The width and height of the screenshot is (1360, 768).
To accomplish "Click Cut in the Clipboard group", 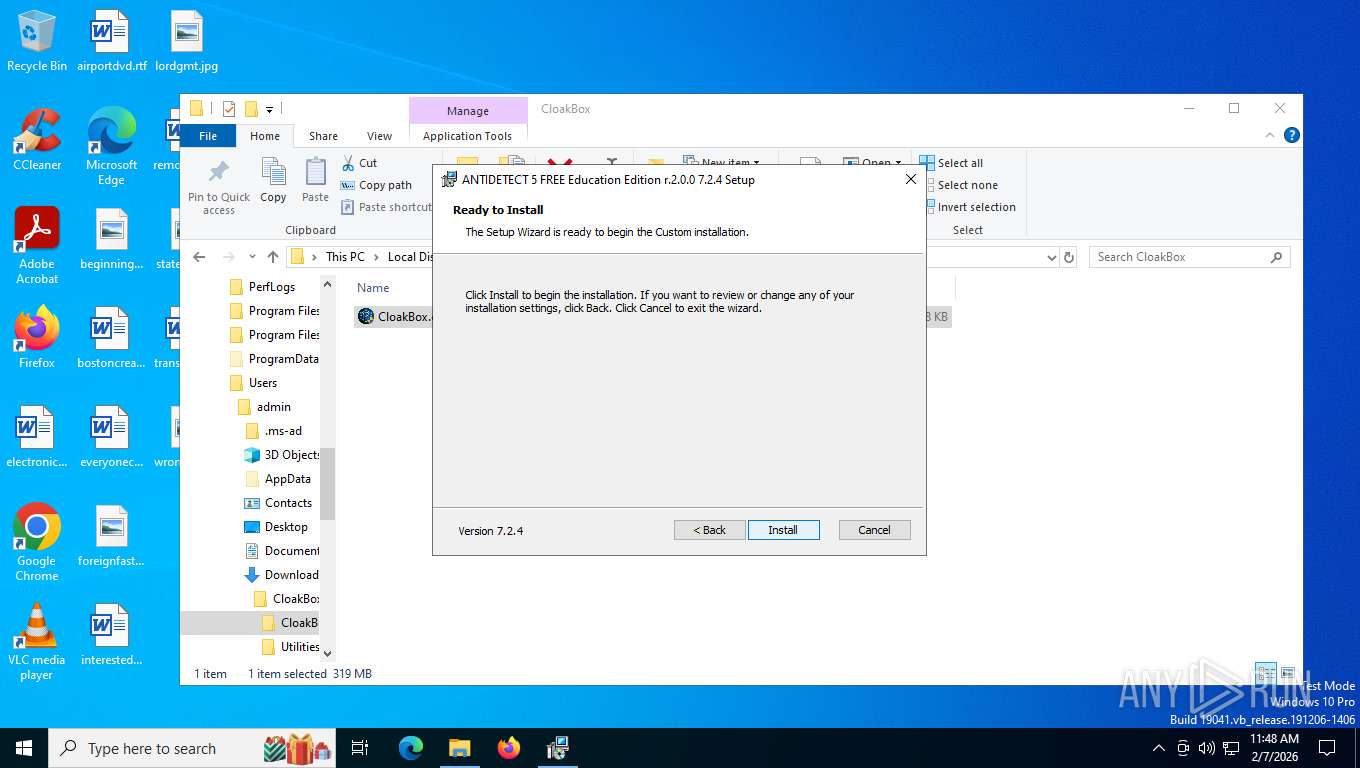I will (x=360, y=163).
